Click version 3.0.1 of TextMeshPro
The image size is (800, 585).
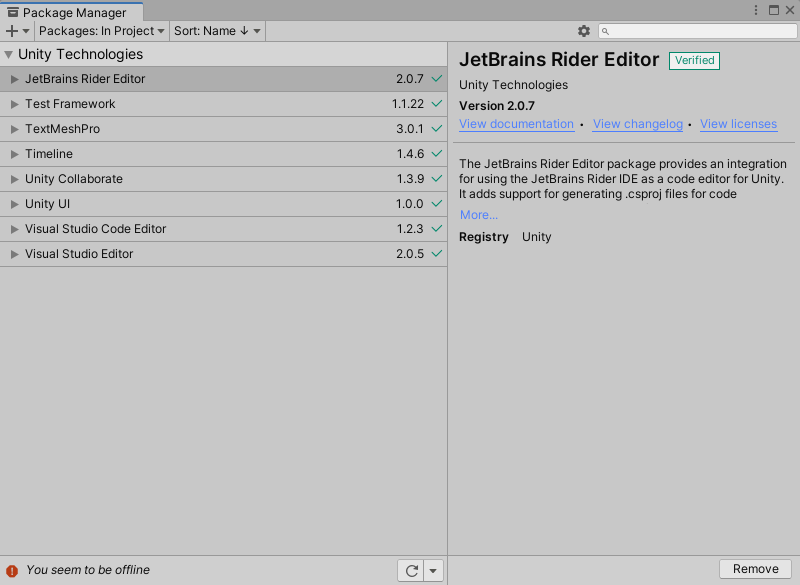tap(410, 129)
